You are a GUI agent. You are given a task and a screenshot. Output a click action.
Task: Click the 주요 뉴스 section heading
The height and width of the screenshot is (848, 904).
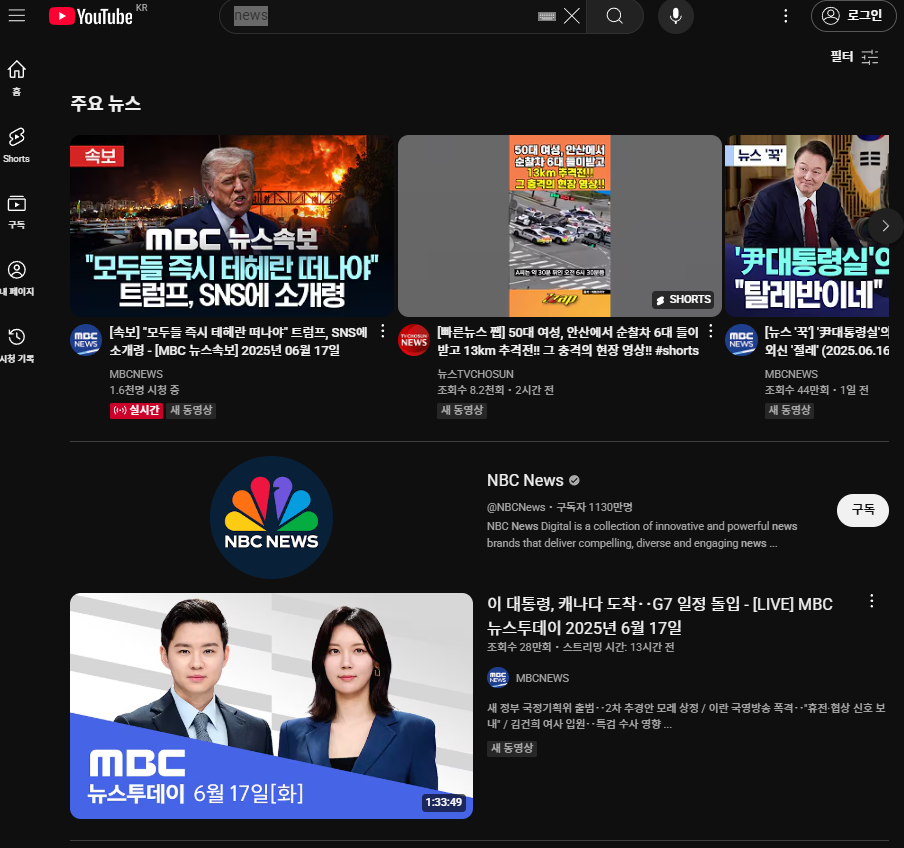point(106,103)
